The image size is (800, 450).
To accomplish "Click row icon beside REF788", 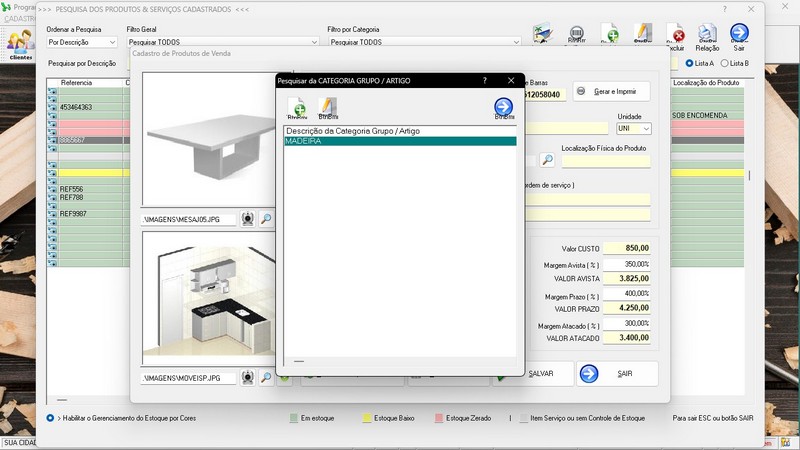I will (x=52, y=197).
